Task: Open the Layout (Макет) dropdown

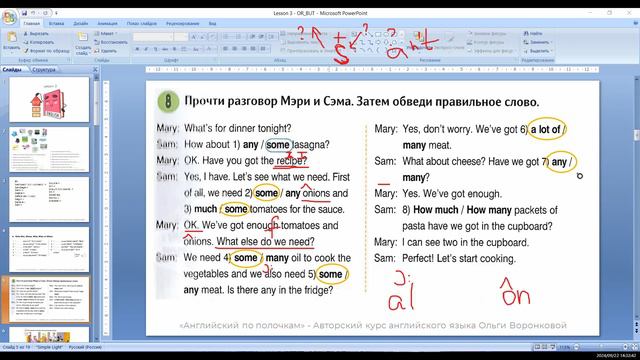Action: (106, 33)
